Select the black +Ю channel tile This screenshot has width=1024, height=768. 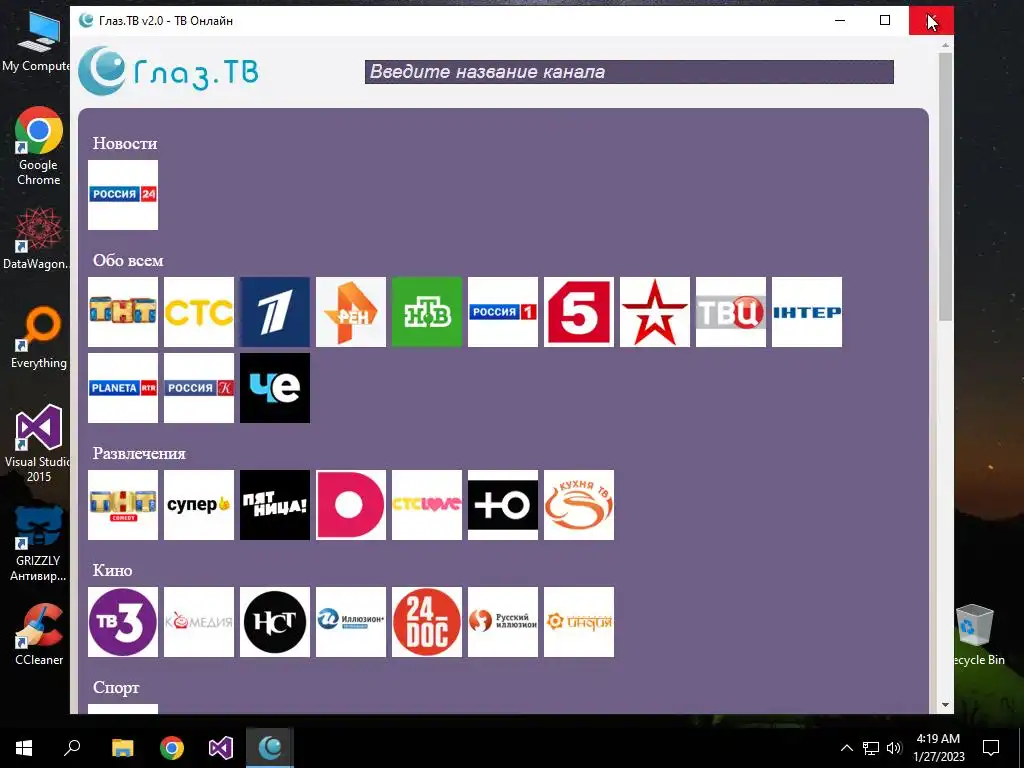[503, 505]
